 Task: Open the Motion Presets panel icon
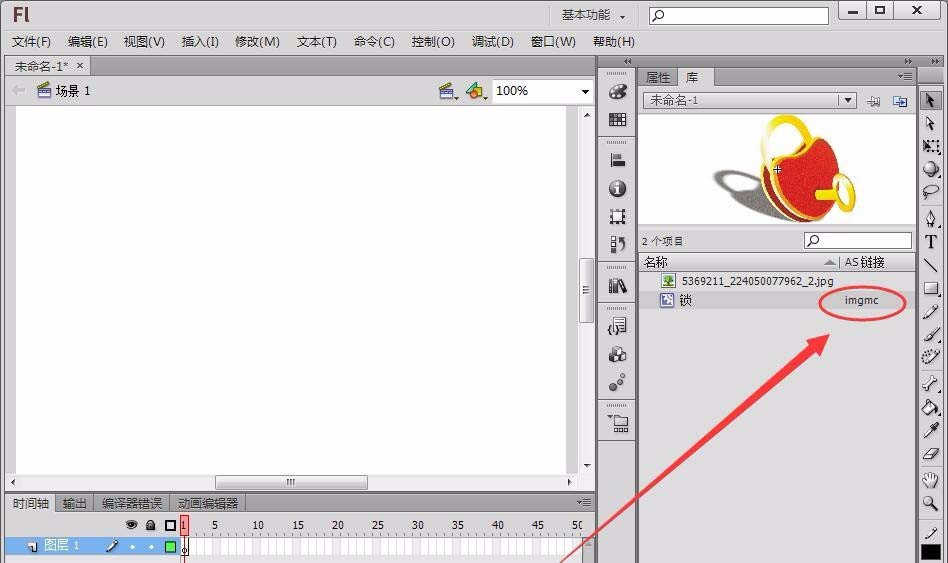pos(617,382)
